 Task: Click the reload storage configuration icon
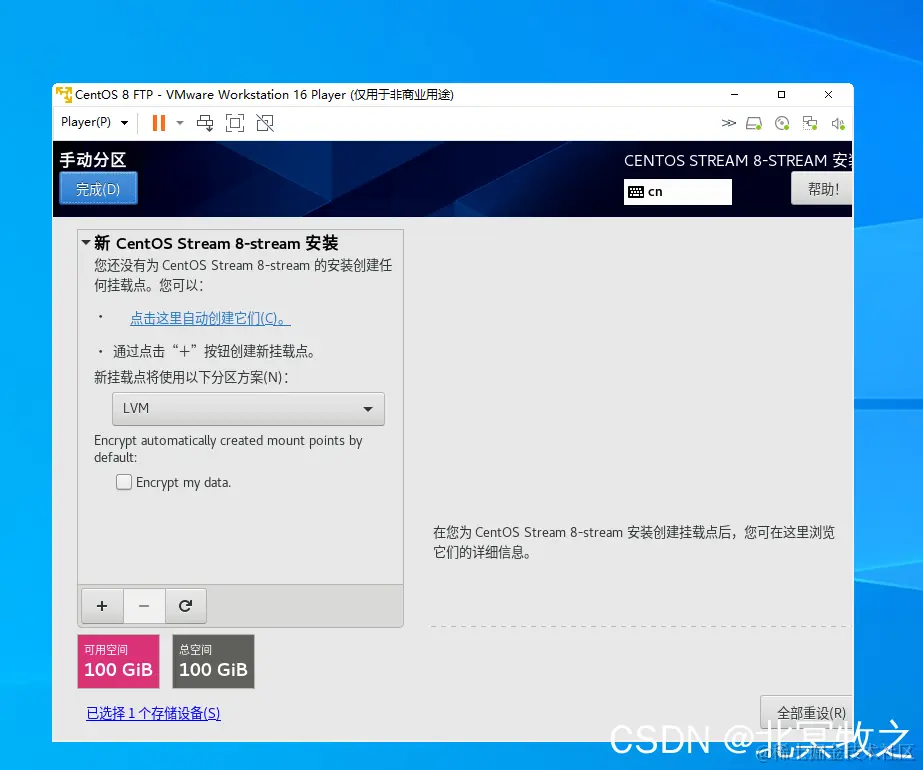[185, 606]
